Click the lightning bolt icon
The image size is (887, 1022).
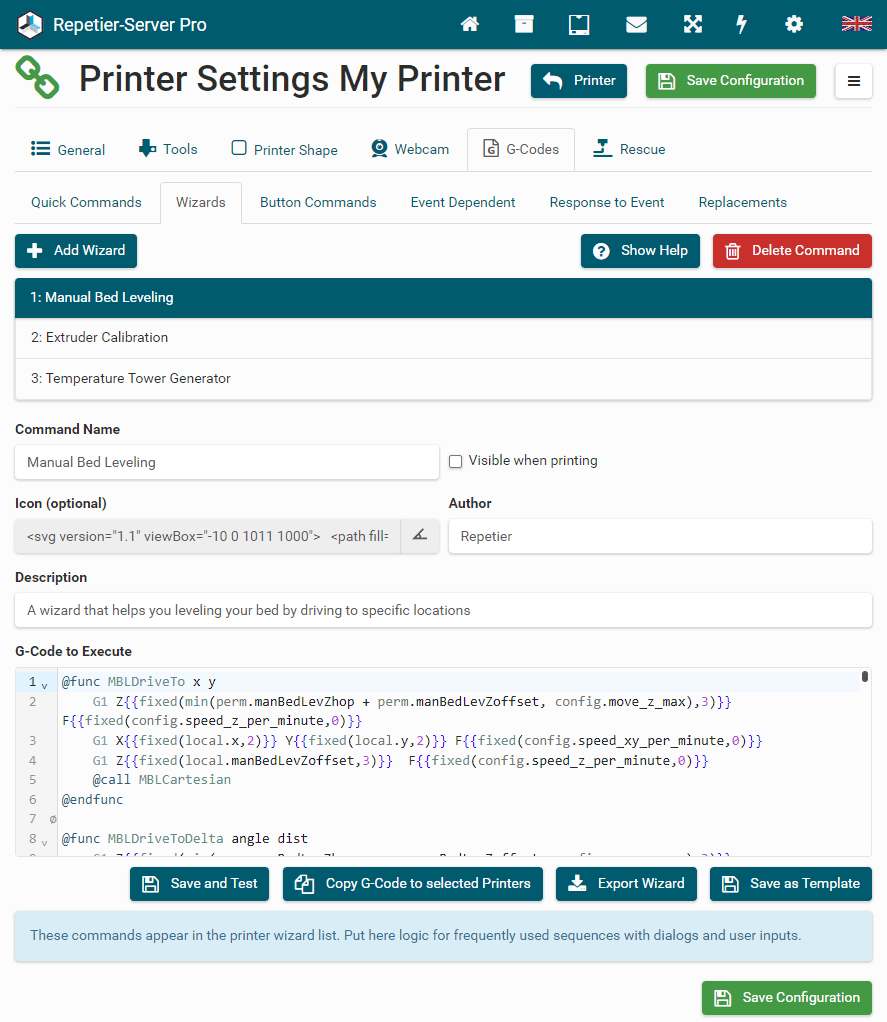tap(741, 25)
